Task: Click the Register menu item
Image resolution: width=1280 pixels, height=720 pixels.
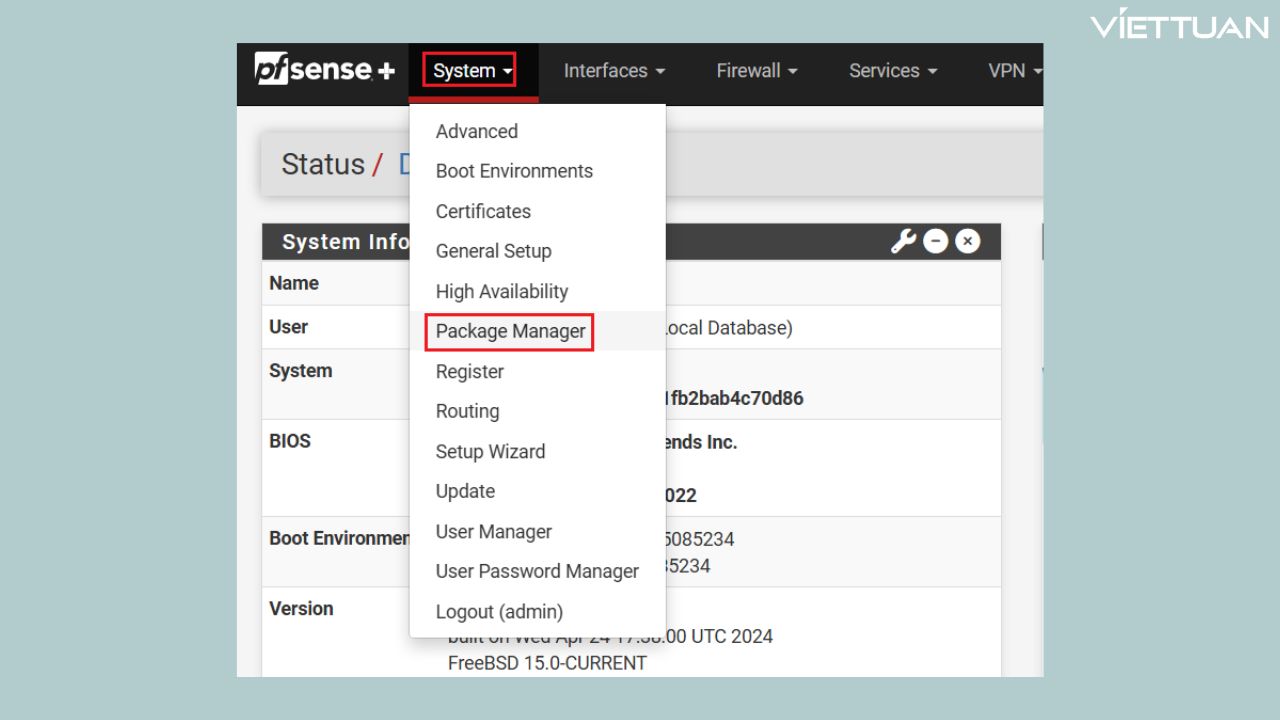Action: click(x=470, y=371)
